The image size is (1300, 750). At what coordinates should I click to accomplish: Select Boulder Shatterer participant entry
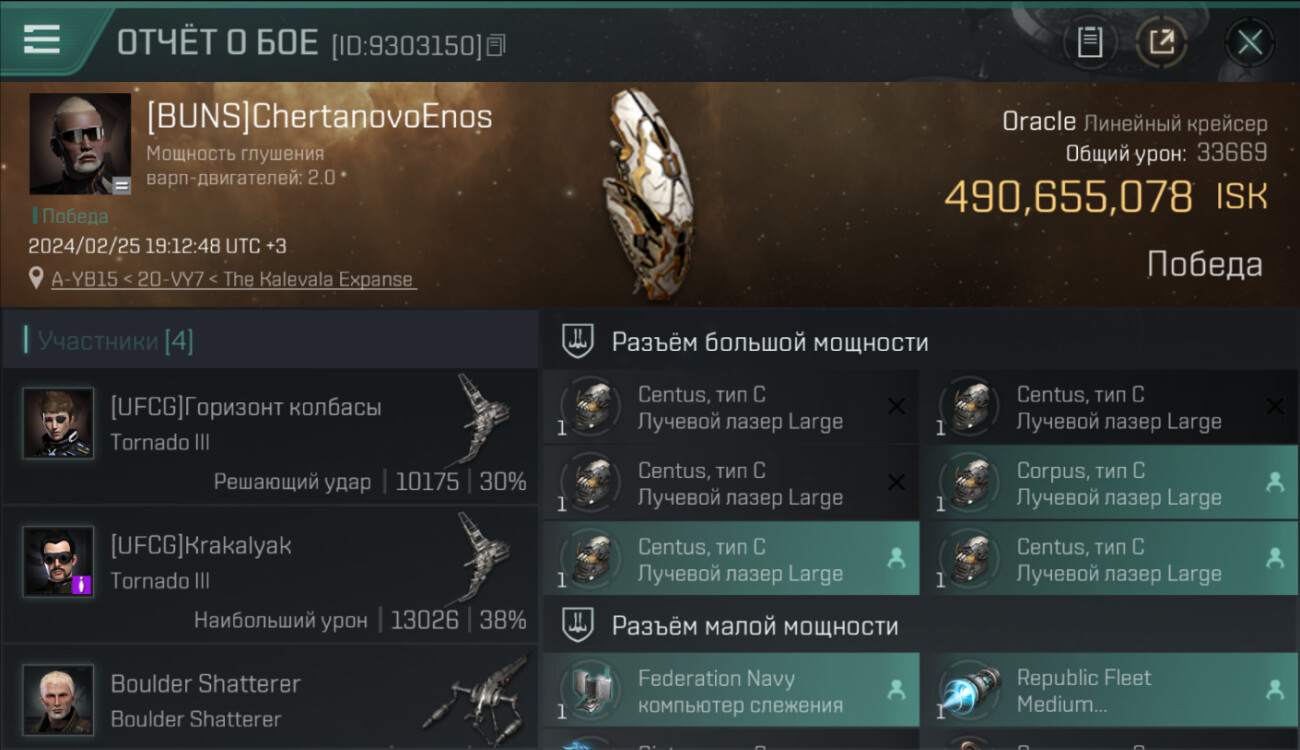270,698
